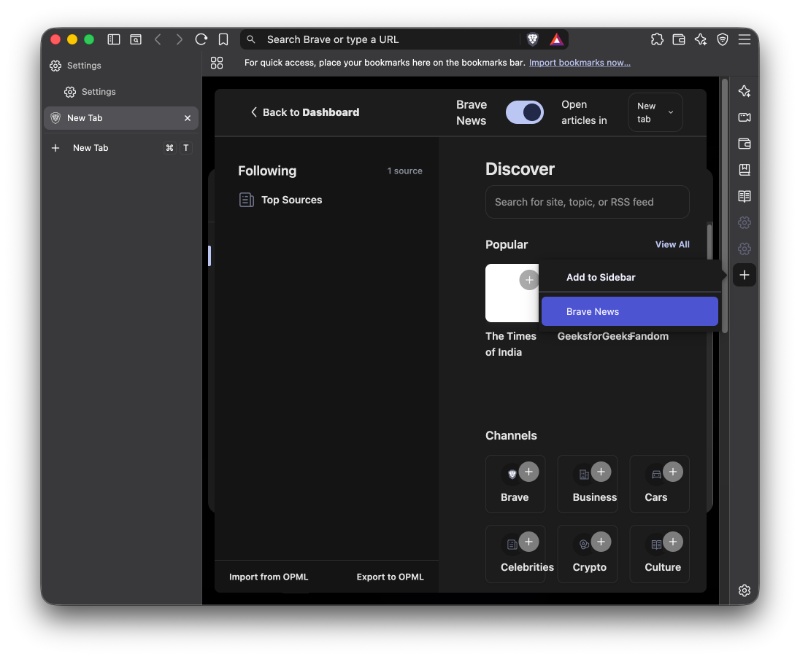Viewport: 800px width, 659px height.
Task: Open the apps grid icon in bookmarks bar
Action: click(217, 63)
